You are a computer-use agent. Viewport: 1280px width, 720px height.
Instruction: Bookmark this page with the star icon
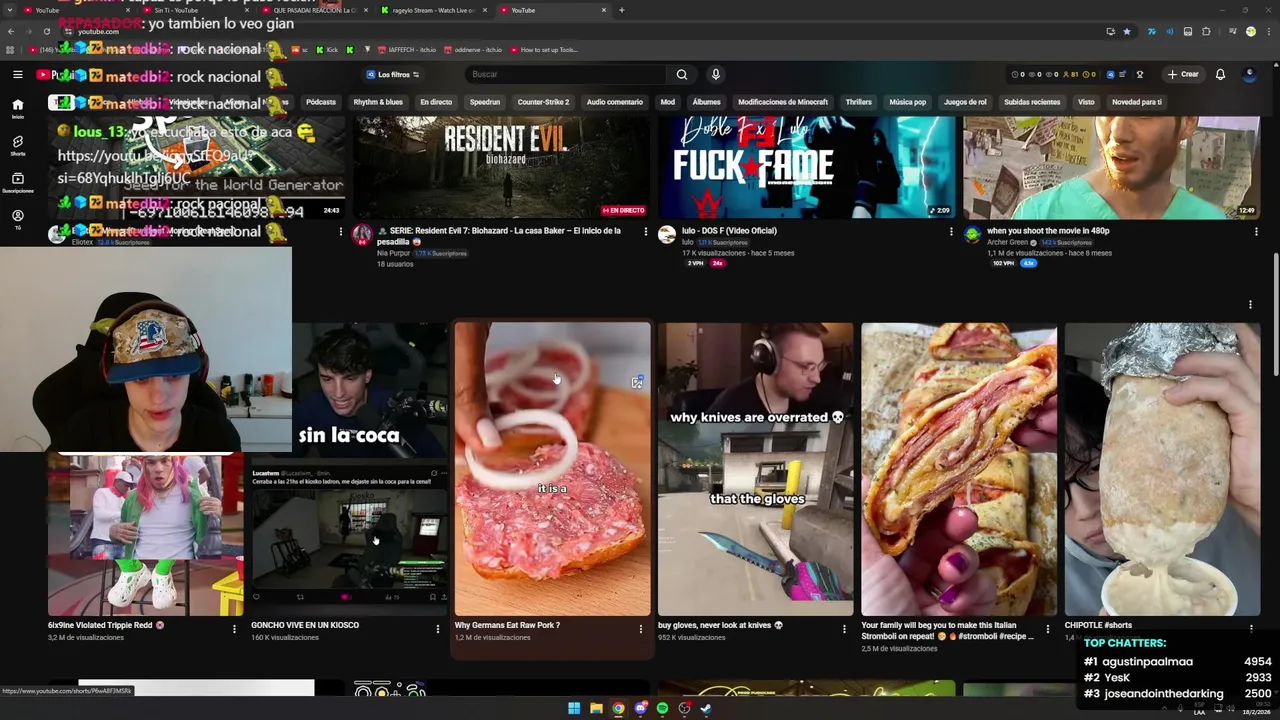(x=1127, y=31)
